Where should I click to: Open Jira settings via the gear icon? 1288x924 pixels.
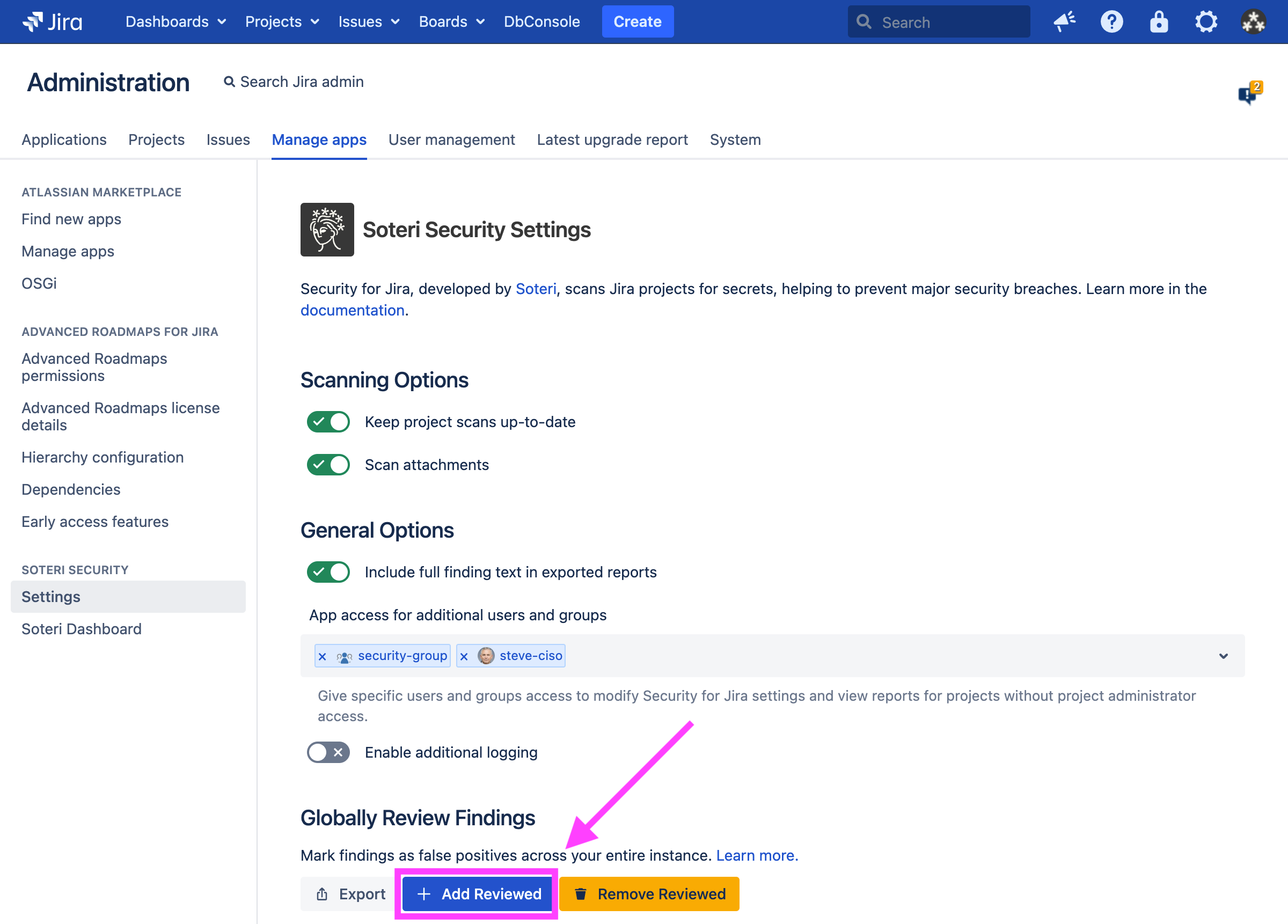pyautogui.click(x=1206, y=21)
